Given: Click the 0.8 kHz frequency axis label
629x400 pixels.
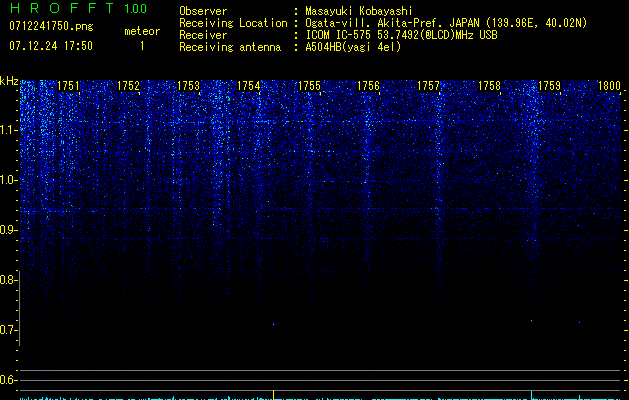Looking at the screenshot, I should pyautogui.click(x=8, y=280).
